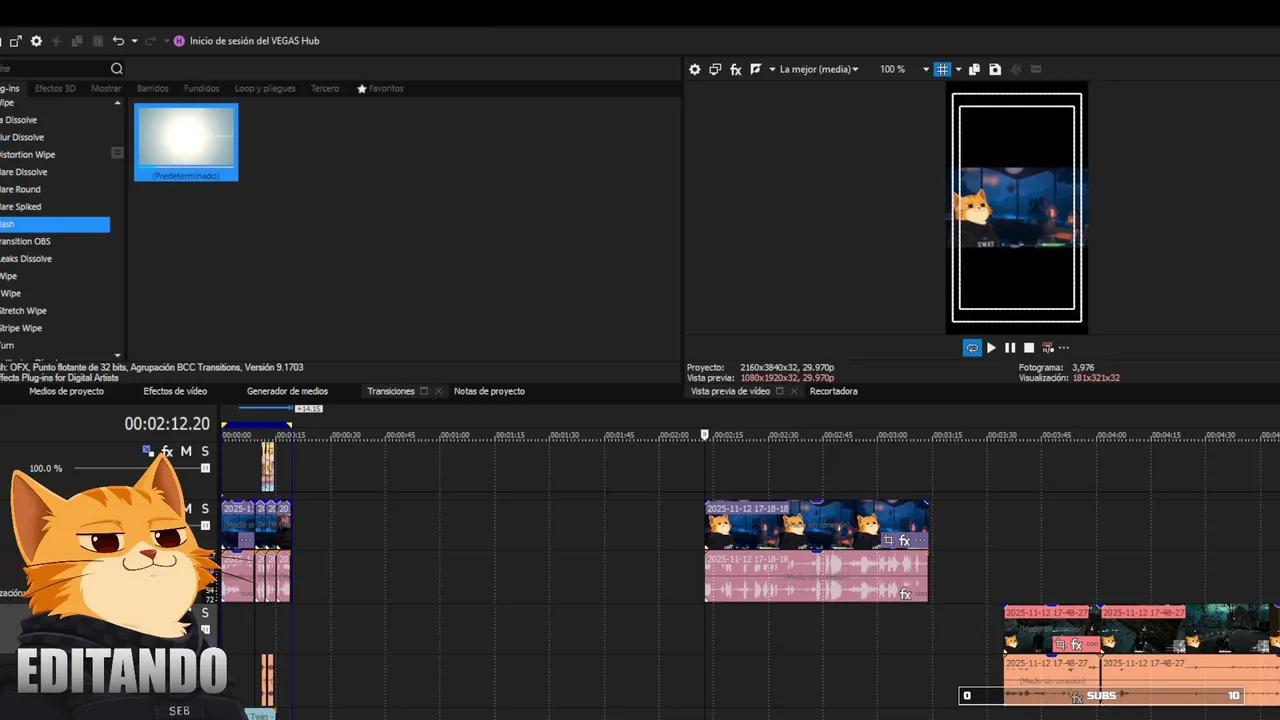Viewport: 1280px width, 720px height.
Task: Click the timeline cursor marker at 00:02:12
Action: 705,434
